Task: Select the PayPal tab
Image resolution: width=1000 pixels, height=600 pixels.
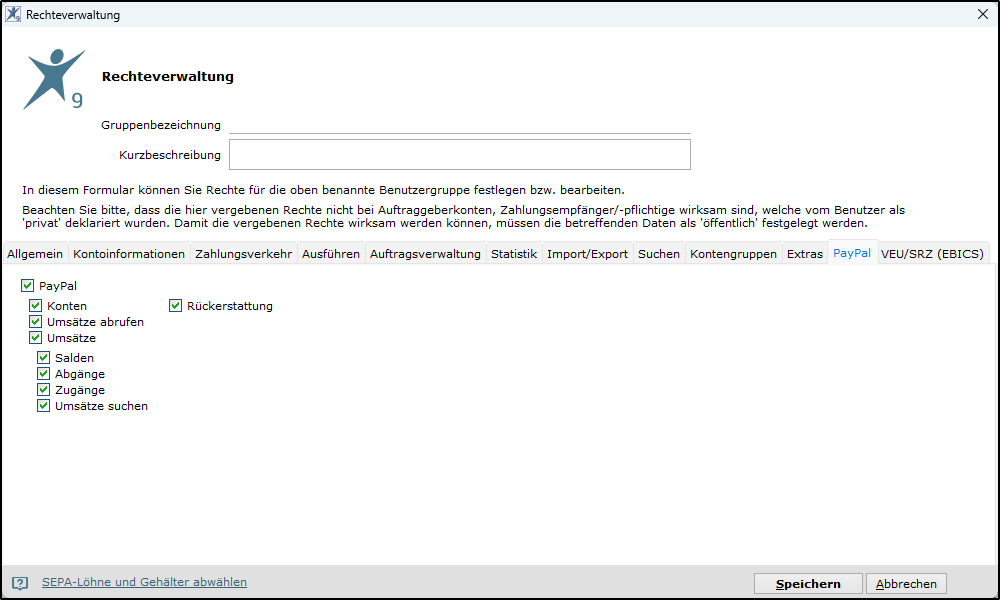Action: [x=852, y=252]
